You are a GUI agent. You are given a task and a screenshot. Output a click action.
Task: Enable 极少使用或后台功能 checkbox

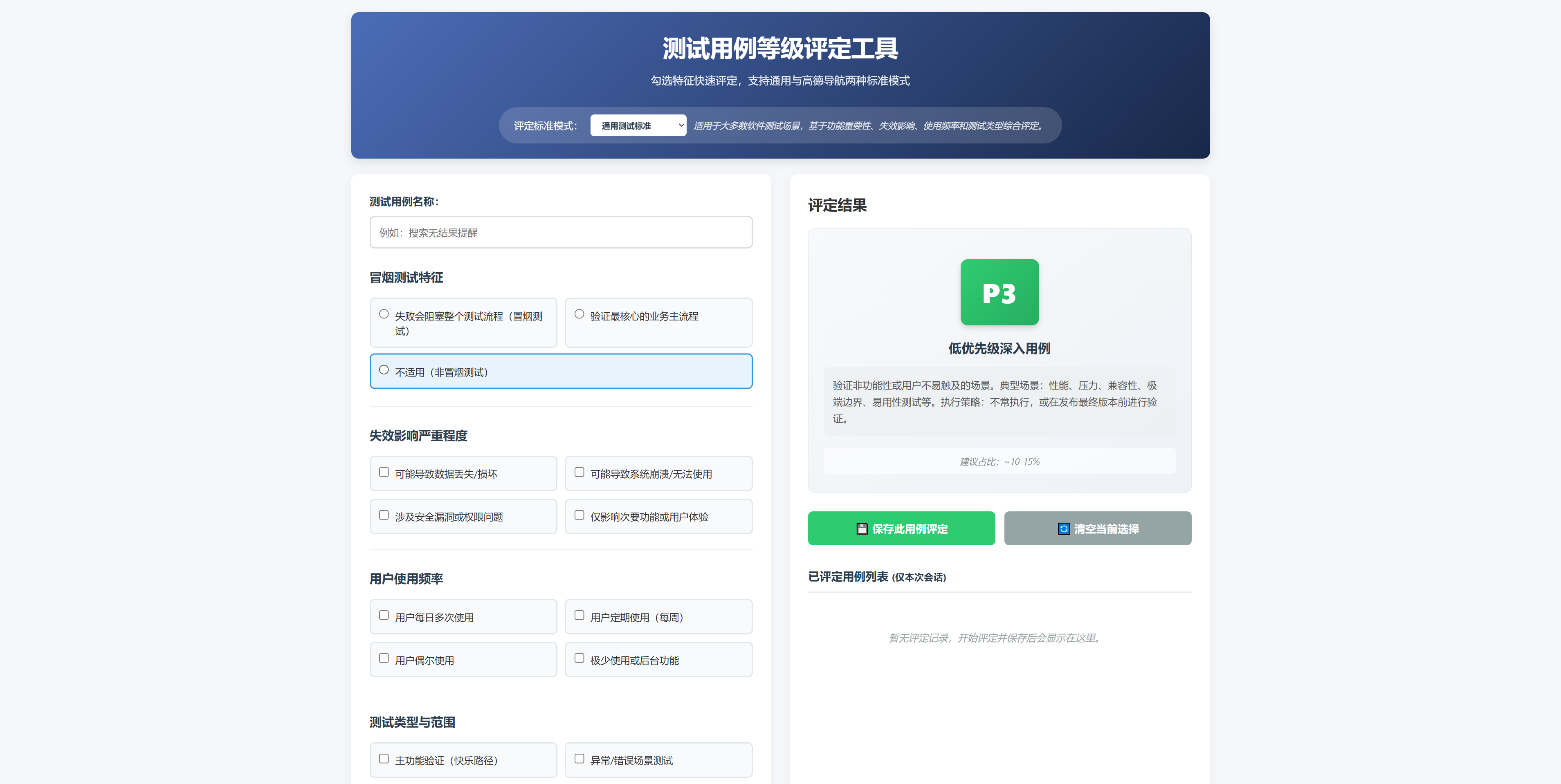tap(579, 659)
